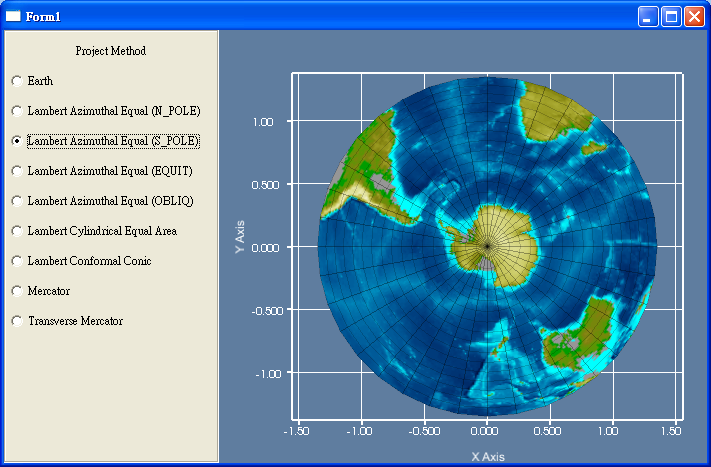
Task: Click the Y Axis label
Action: point(240,237)
